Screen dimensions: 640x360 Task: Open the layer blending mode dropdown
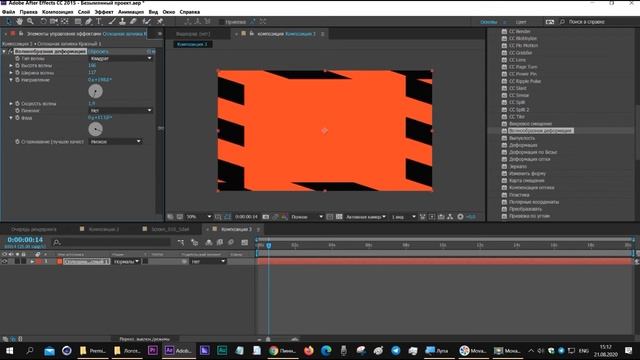[126, 261]
